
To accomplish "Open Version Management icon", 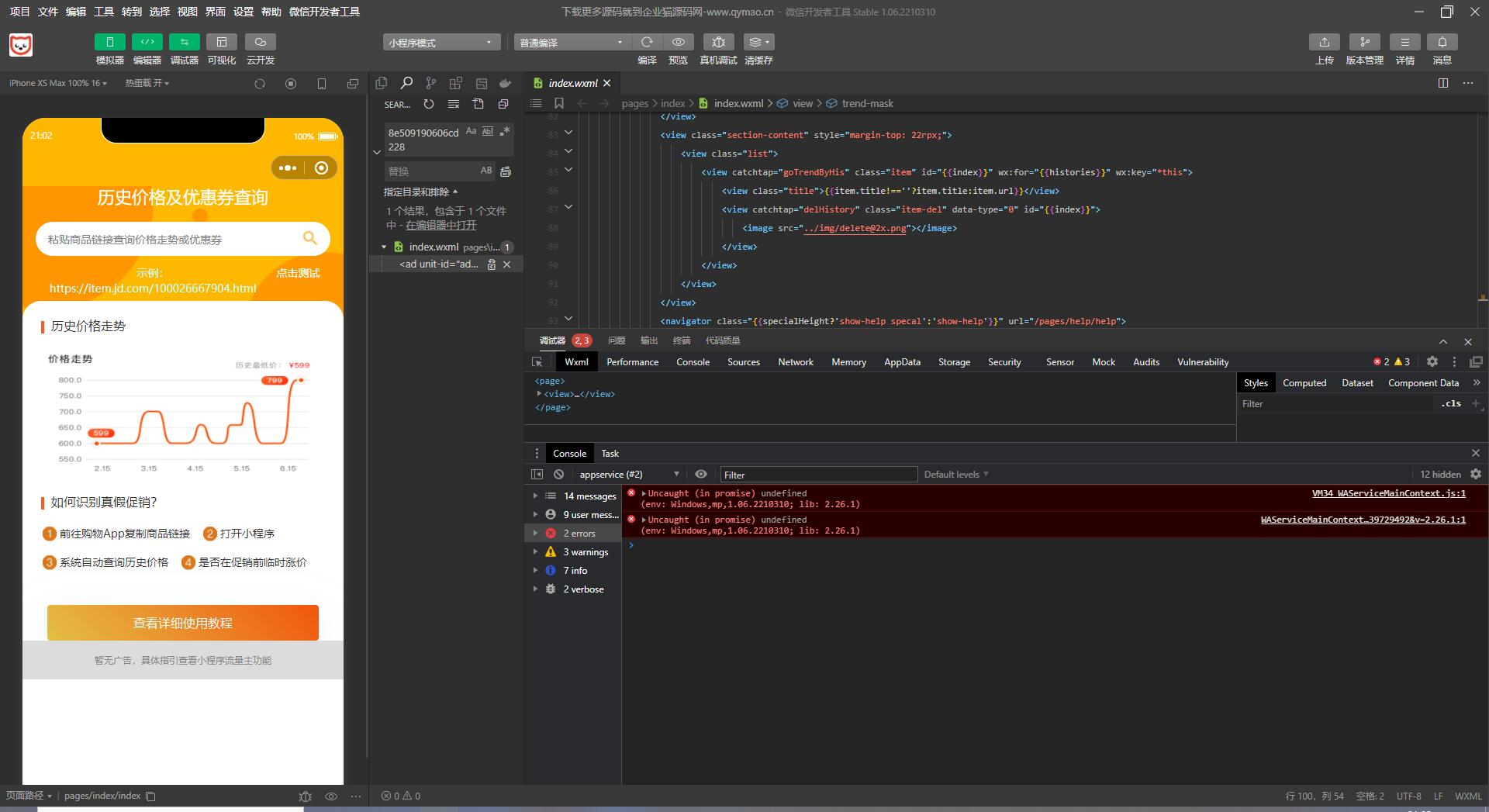I will (1364, 42).
